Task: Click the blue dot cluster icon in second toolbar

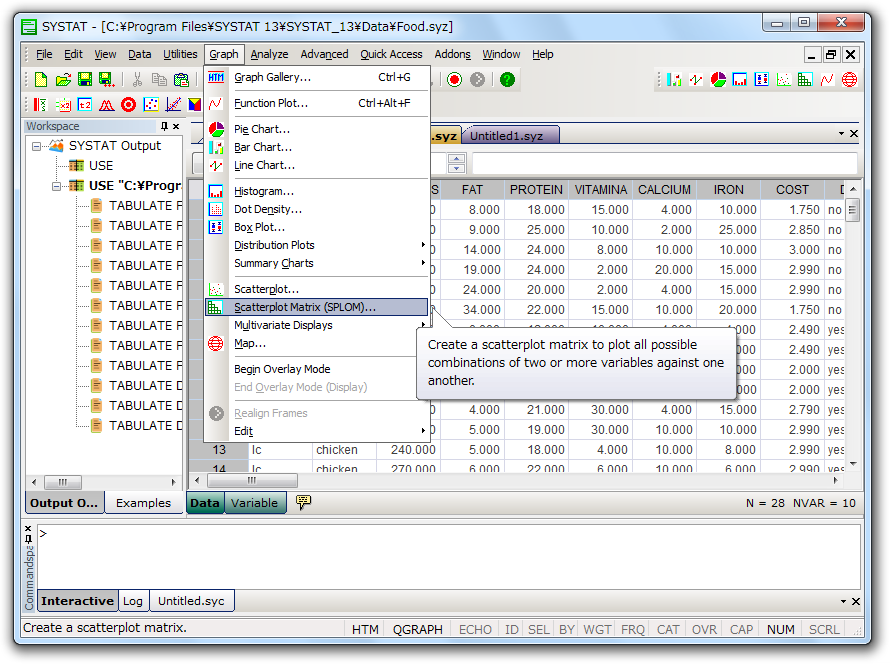Action: (x=151, y=104)
